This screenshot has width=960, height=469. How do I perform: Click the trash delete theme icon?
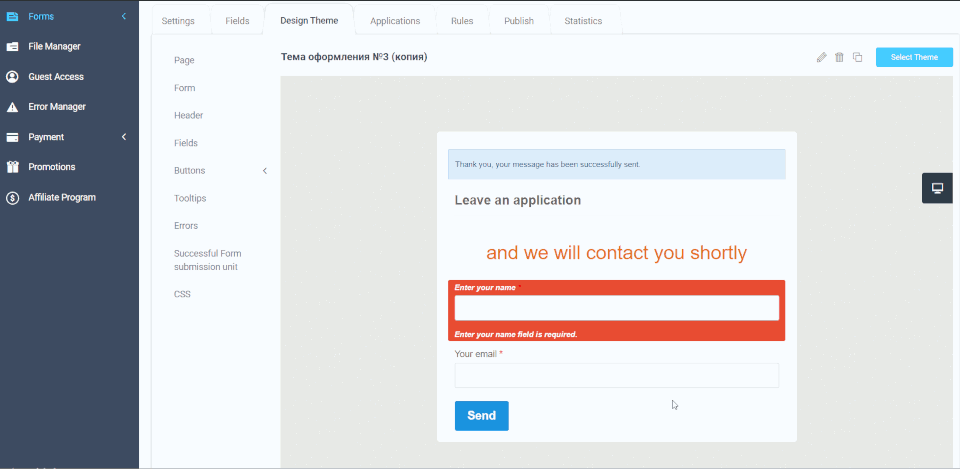pos(840,58)
